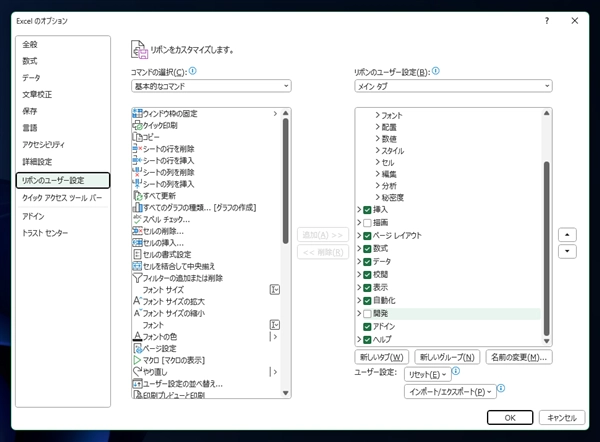Select the コピー command icon
The image size is (600, 442).
[137, 137]
